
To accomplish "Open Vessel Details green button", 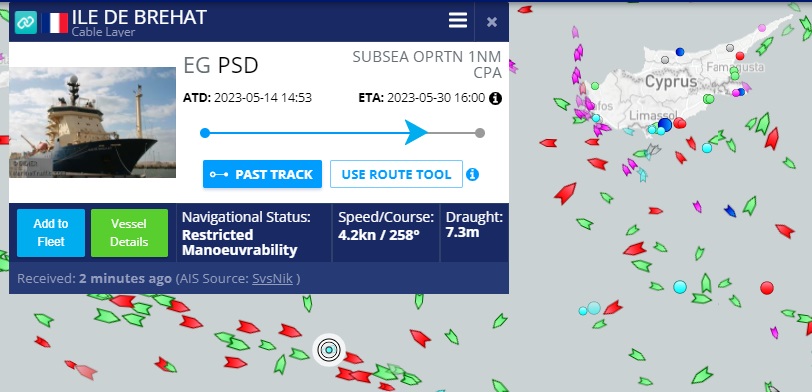I will click(x=129, y=233).
